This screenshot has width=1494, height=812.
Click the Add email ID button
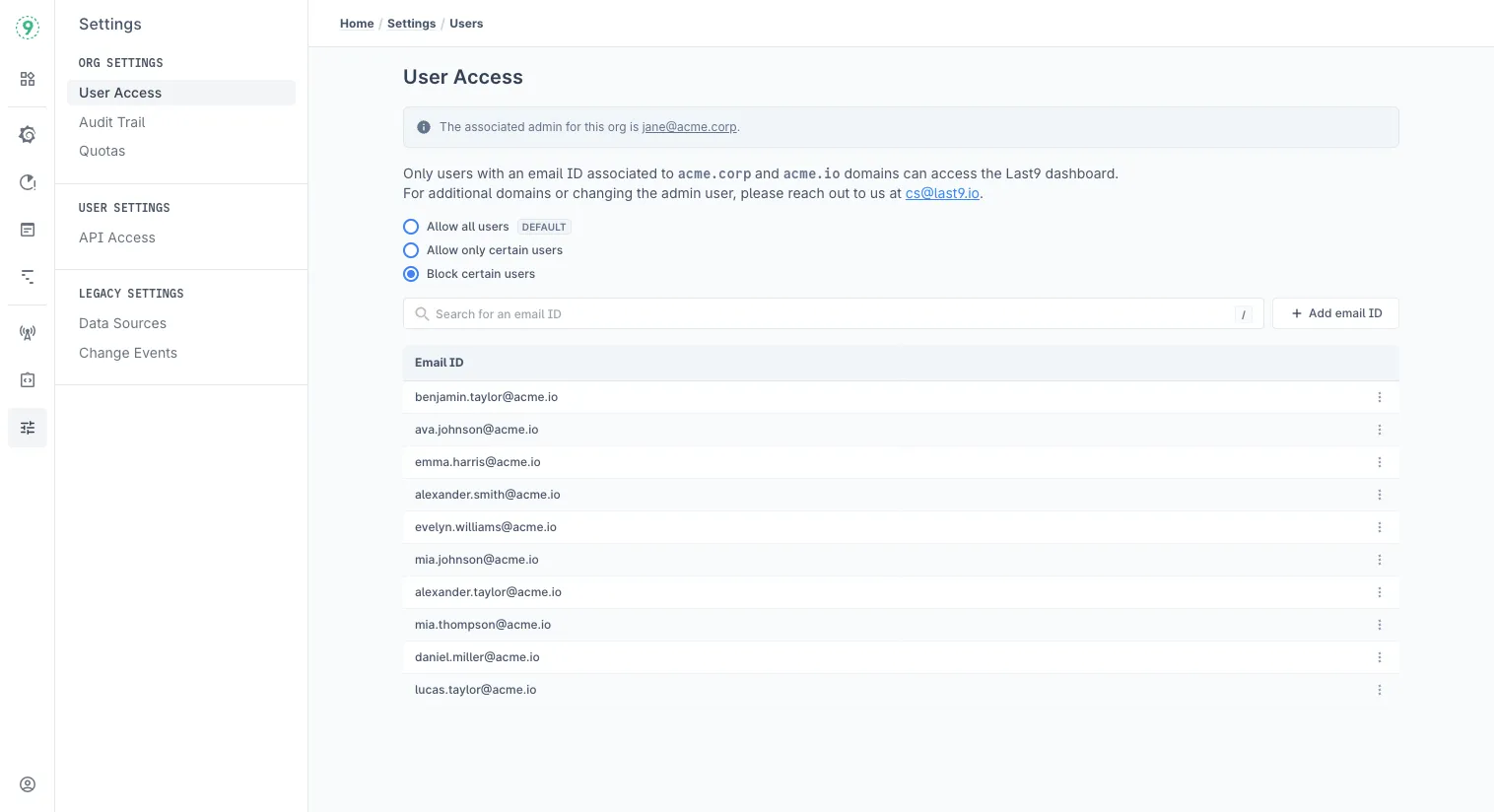1335,313
